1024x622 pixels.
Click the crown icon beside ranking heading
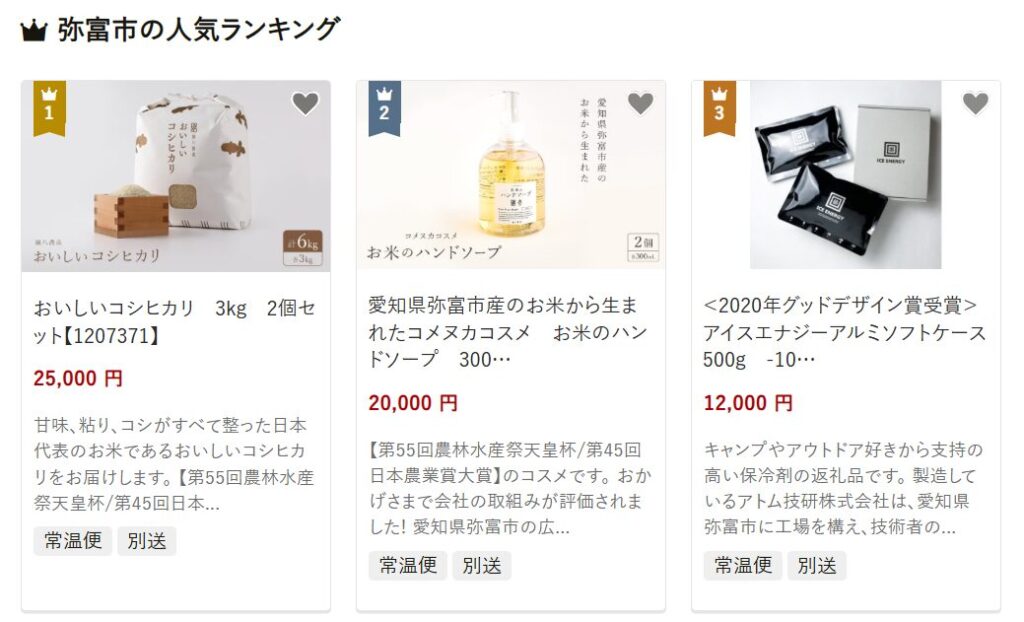[33, 30]
